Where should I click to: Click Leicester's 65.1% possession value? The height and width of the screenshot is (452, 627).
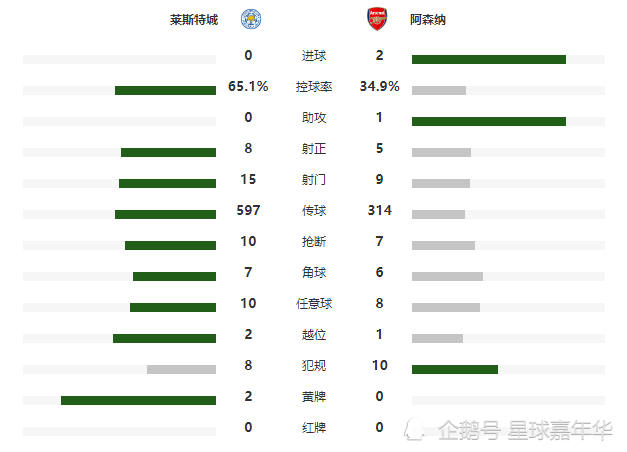(x=248, y=86)
